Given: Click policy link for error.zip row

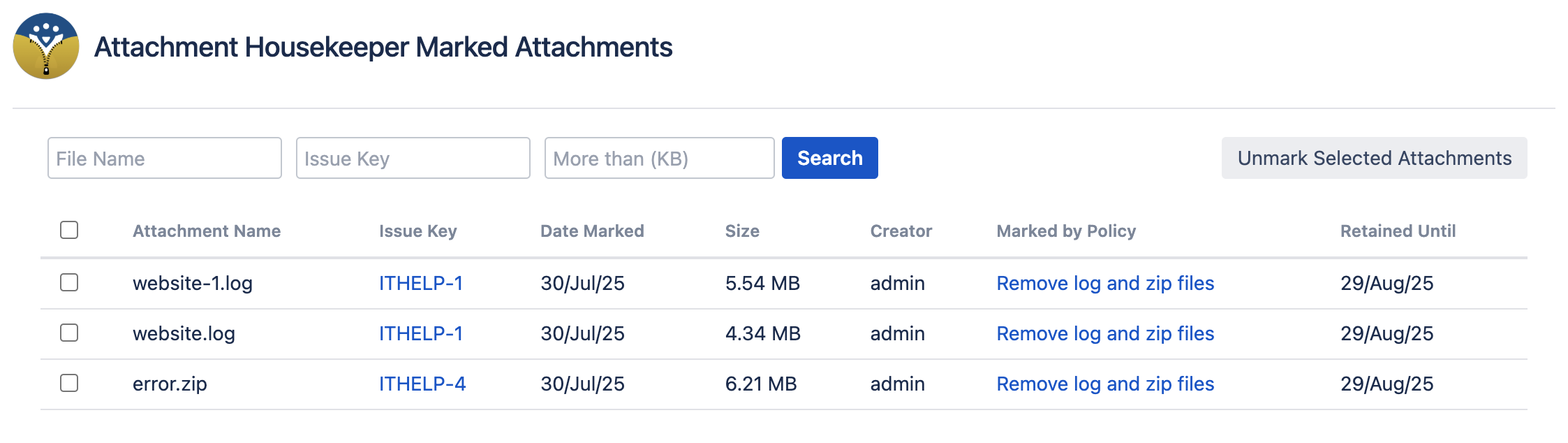Looking at the screenshot, I should (1104, 384).
